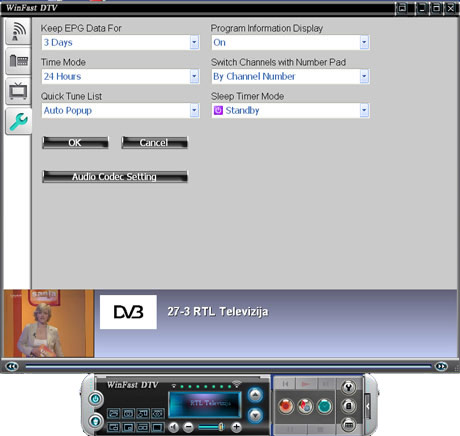Adjust the volume slider on the remote
The image size is (460, 436).
tap(211, 427)
